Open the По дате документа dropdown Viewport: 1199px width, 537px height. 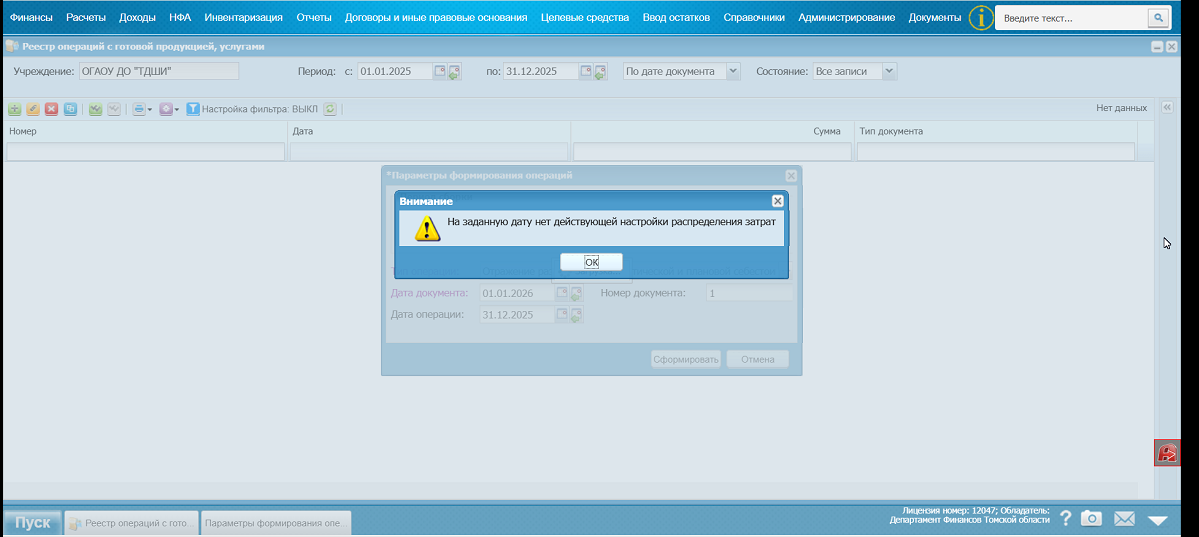733,71
